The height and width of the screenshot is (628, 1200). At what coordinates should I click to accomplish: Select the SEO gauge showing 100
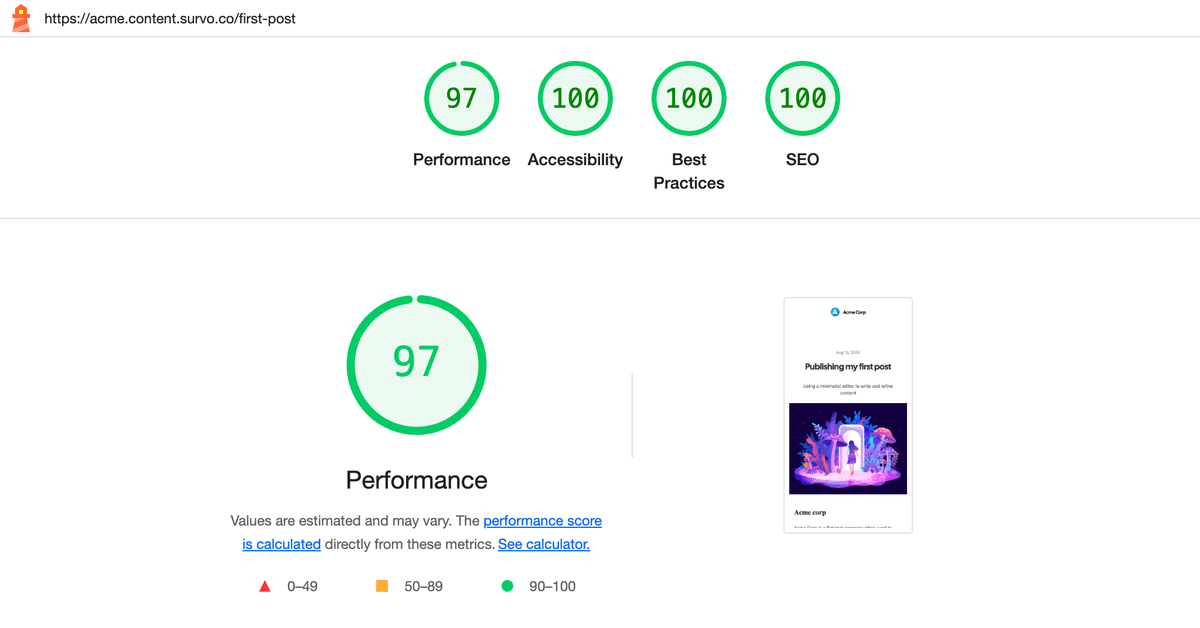pos(802,98)
